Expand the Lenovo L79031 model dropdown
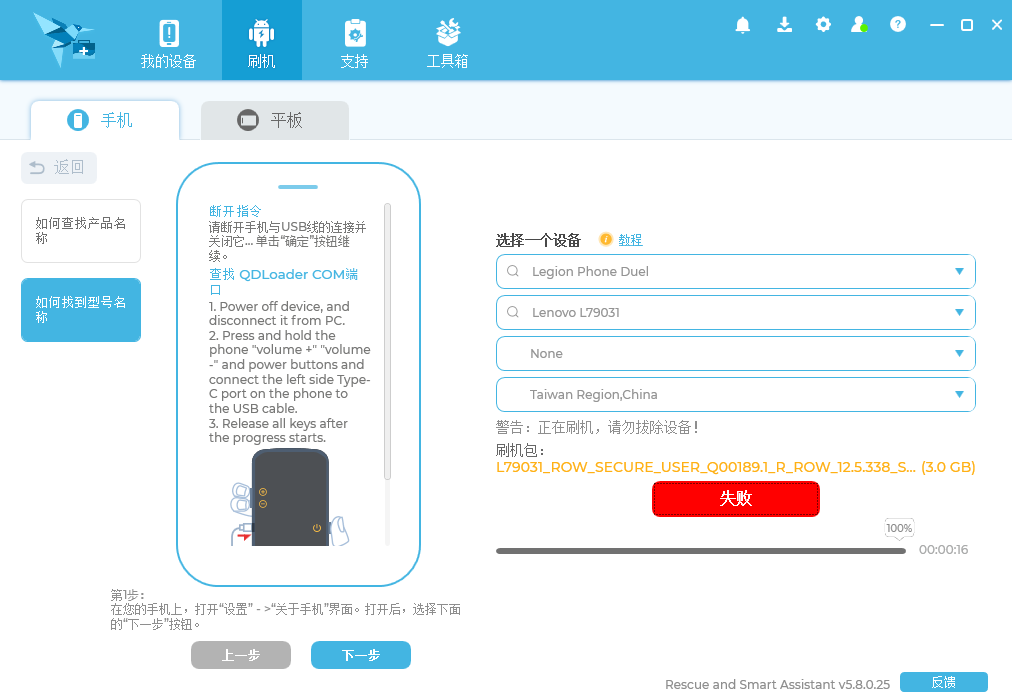Screen dimensions: 1012x700 click(x=959, y=312)
